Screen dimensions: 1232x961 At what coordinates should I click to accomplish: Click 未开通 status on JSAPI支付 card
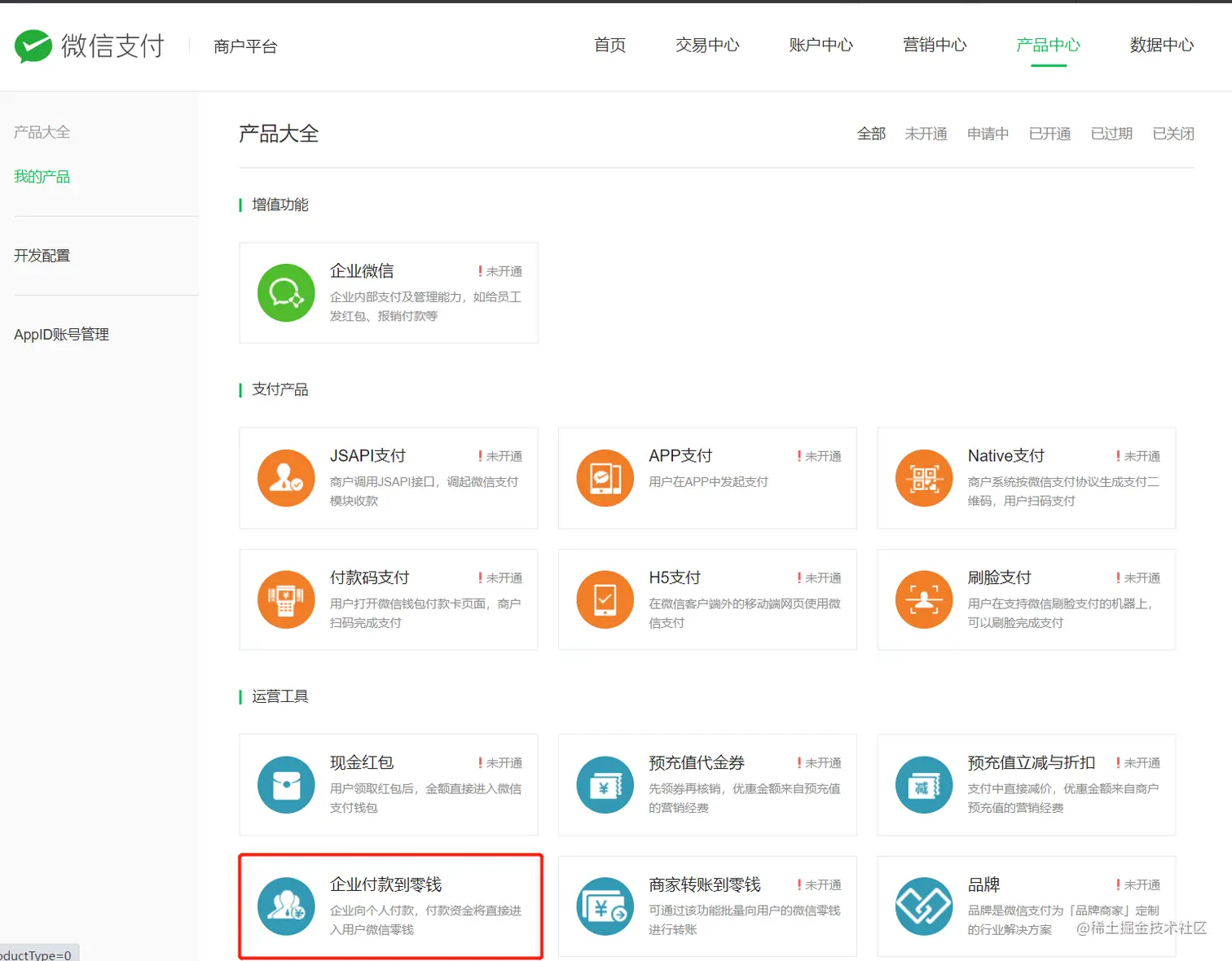pos(500,456)
